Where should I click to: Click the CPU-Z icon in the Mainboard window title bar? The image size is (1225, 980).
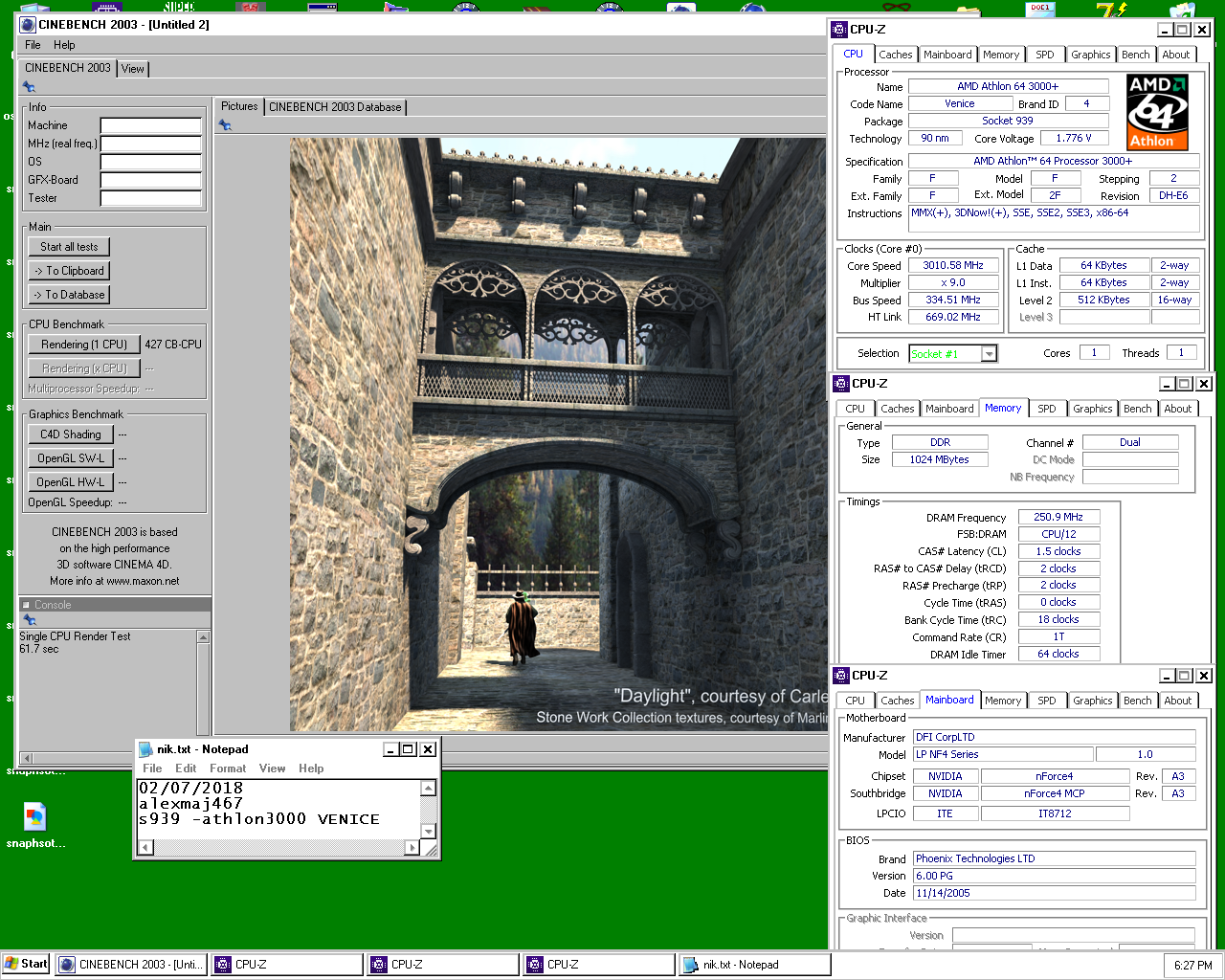pos(841,676)
